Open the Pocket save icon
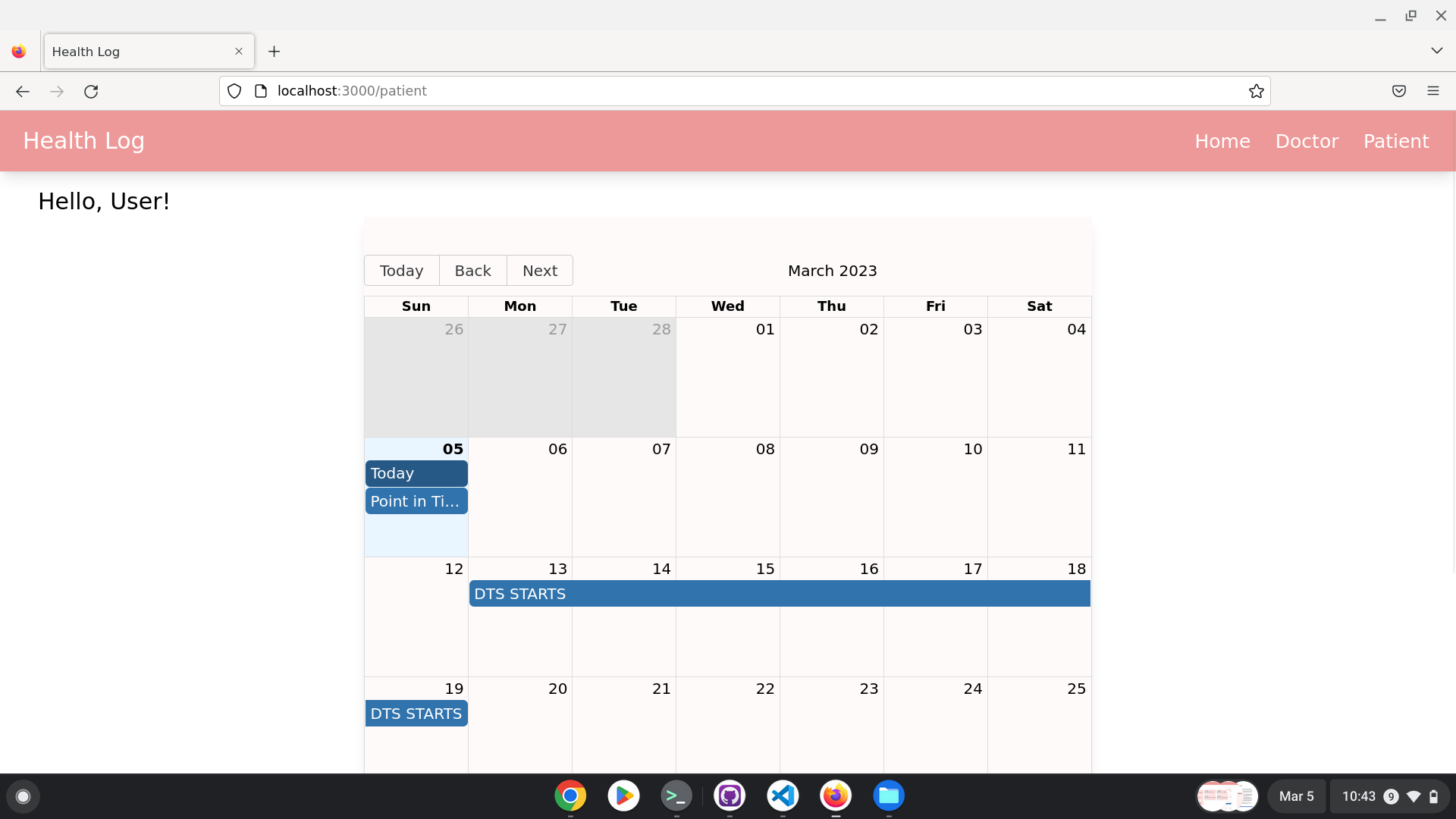This screenshot has width=1456, height=819. click(1398, 91)
